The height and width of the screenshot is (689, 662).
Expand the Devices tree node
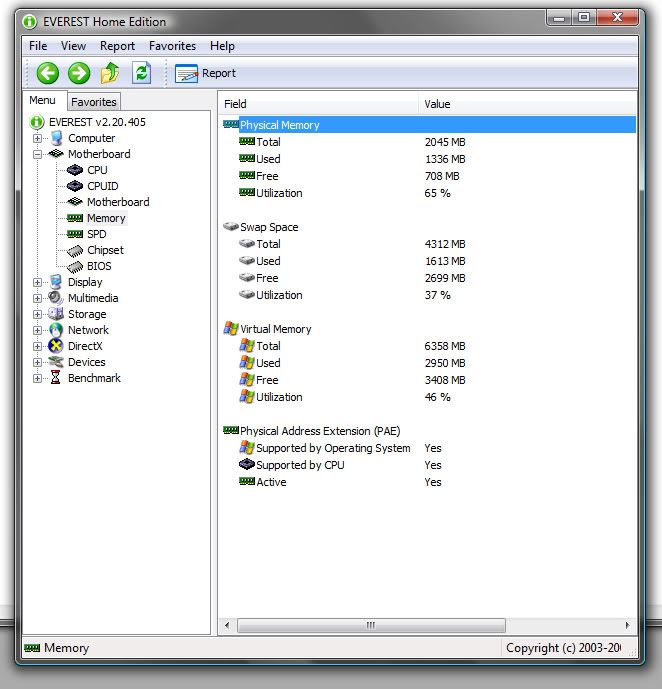pos(37,363)
